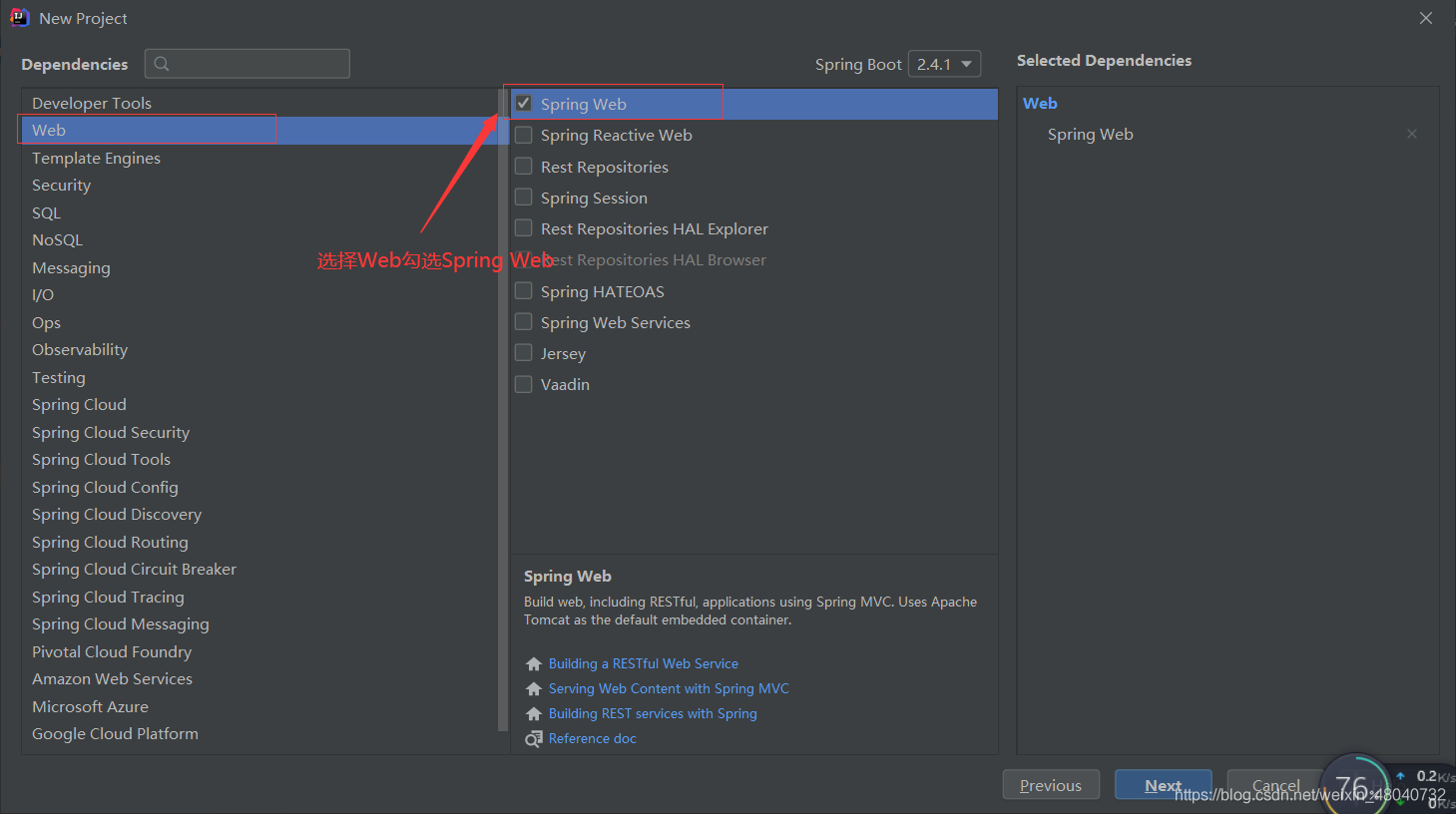The width and height of the screenshot is (1456, 814).
Task: Click home icon beside Serving Web Content
Action: click(534, 689)
